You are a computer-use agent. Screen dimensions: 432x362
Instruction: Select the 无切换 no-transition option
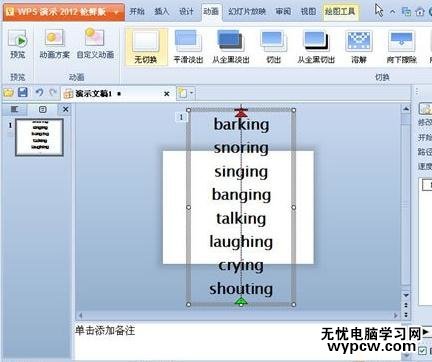coord(146,47)
